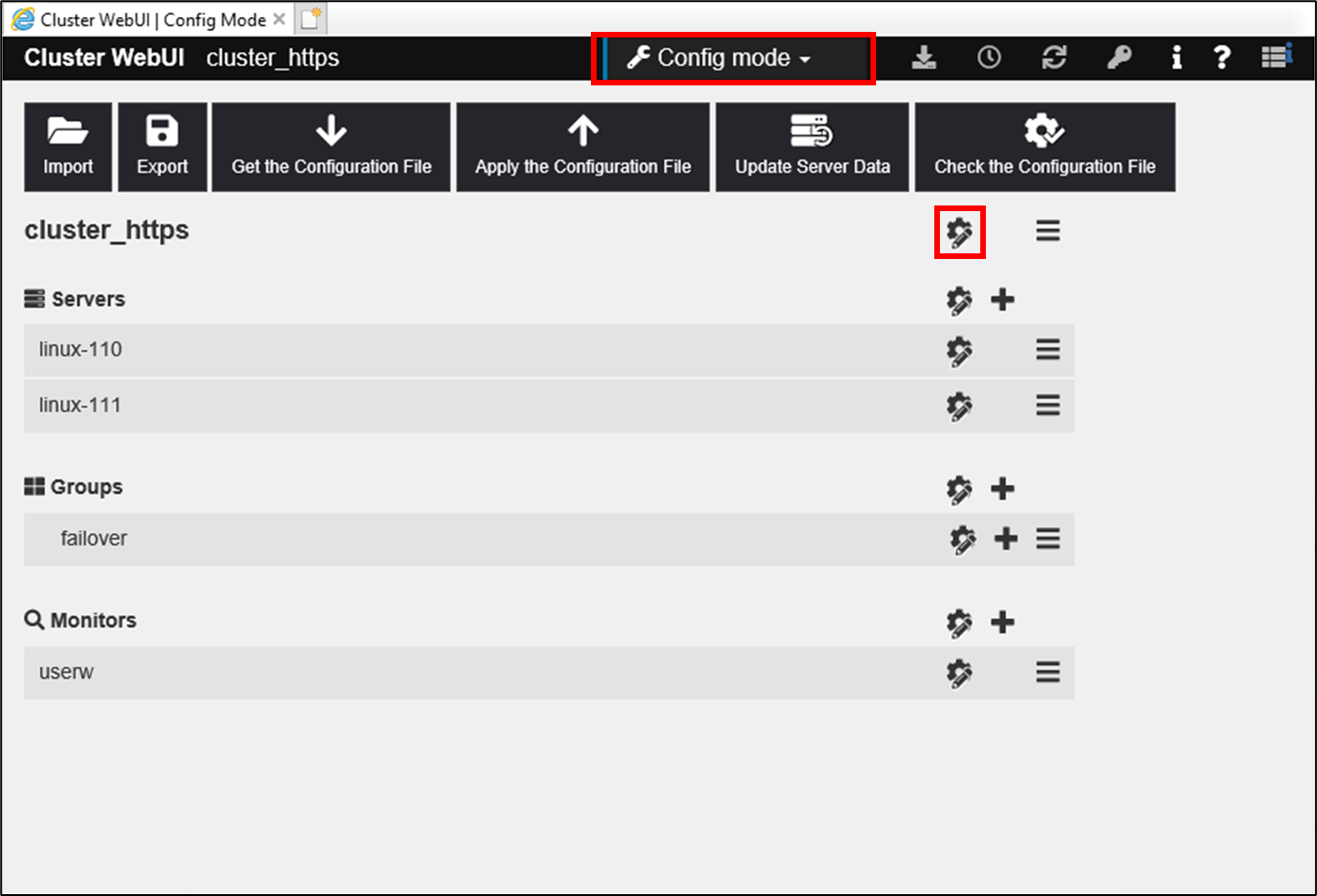1317x896 pixels.
Task: Click Apply the Configuration File
Action: tap(583, 147)
